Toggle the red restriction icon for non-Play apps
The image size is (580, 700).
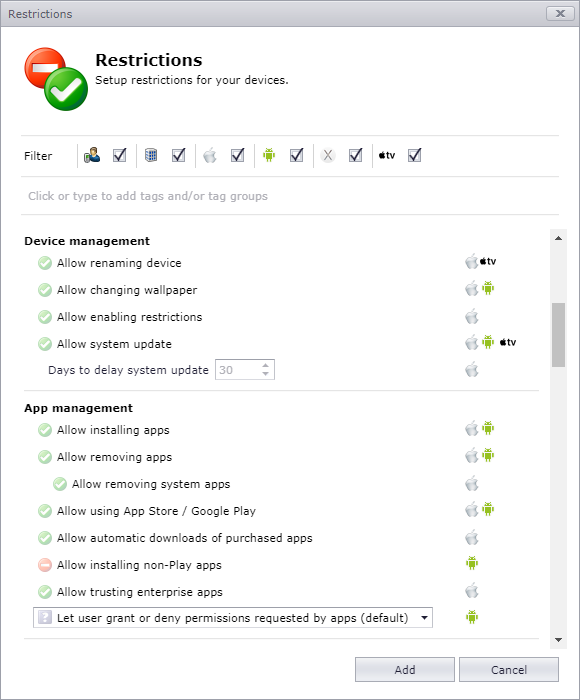(45, 565)
